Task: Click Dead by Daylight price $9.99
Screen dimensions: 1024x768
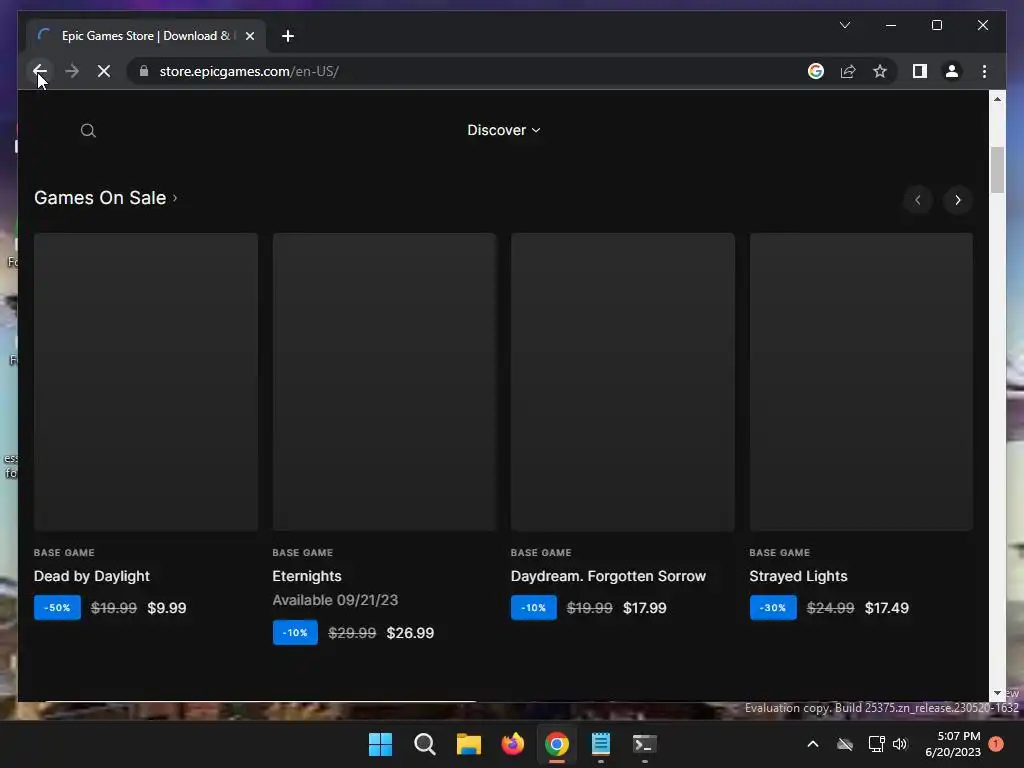Action: tap(167, 608)
